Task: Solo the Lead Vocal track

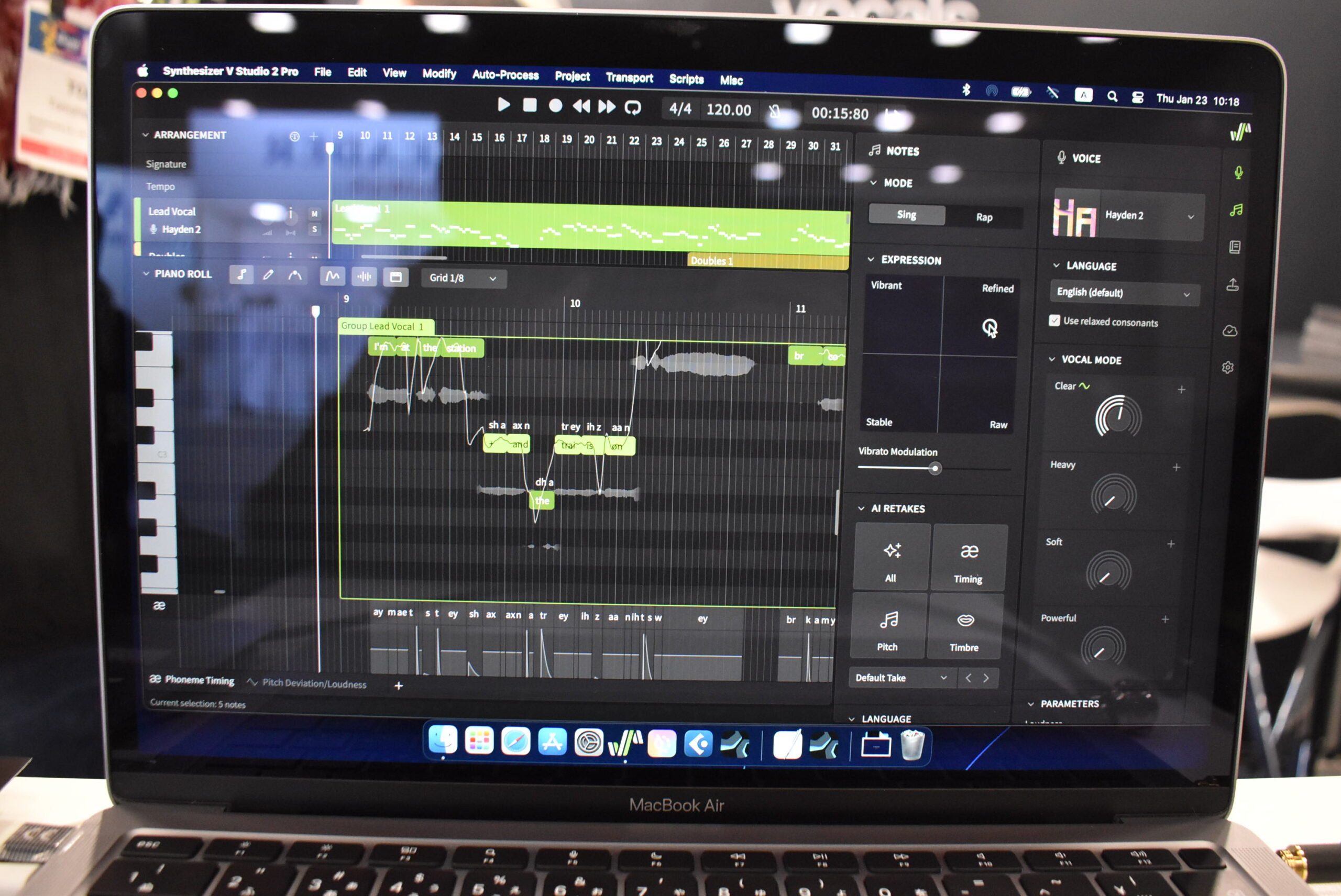Action: 314,229
